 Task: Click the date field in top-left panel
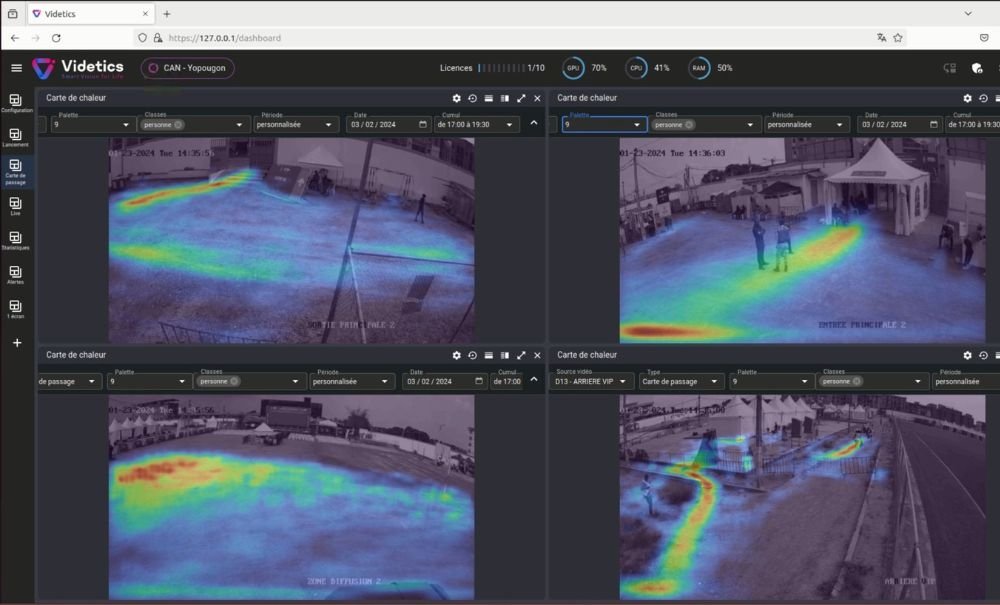tap(388, 124)
